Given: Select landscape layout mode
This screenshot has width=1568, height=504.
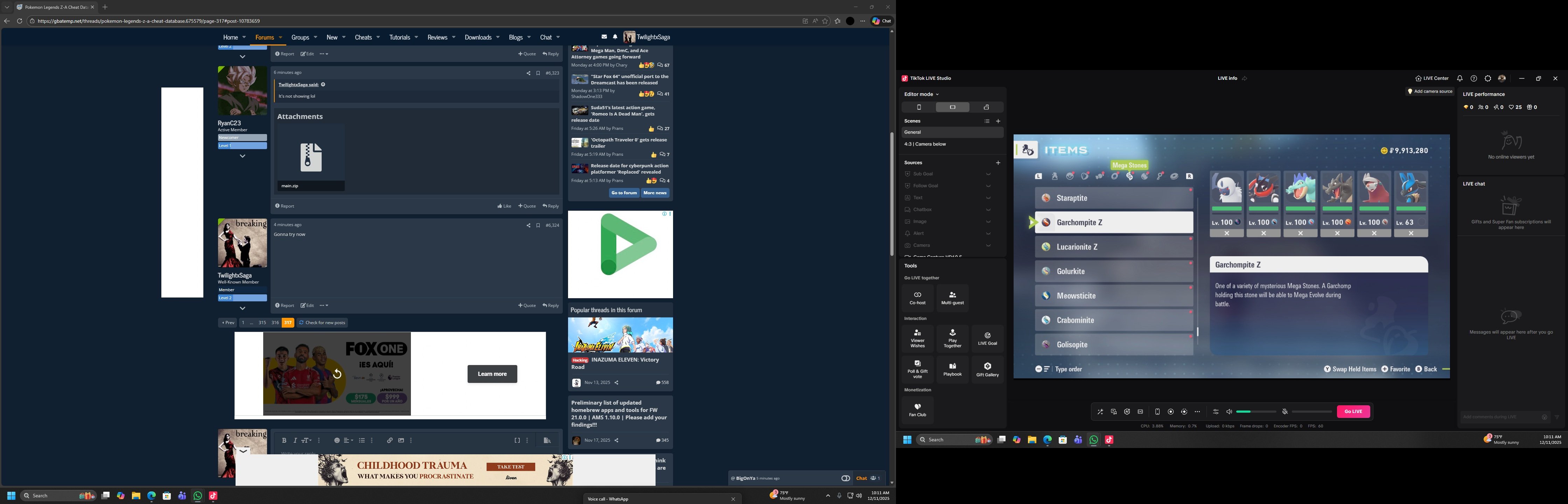Looking at the screenshot, I should pos(953,107).
